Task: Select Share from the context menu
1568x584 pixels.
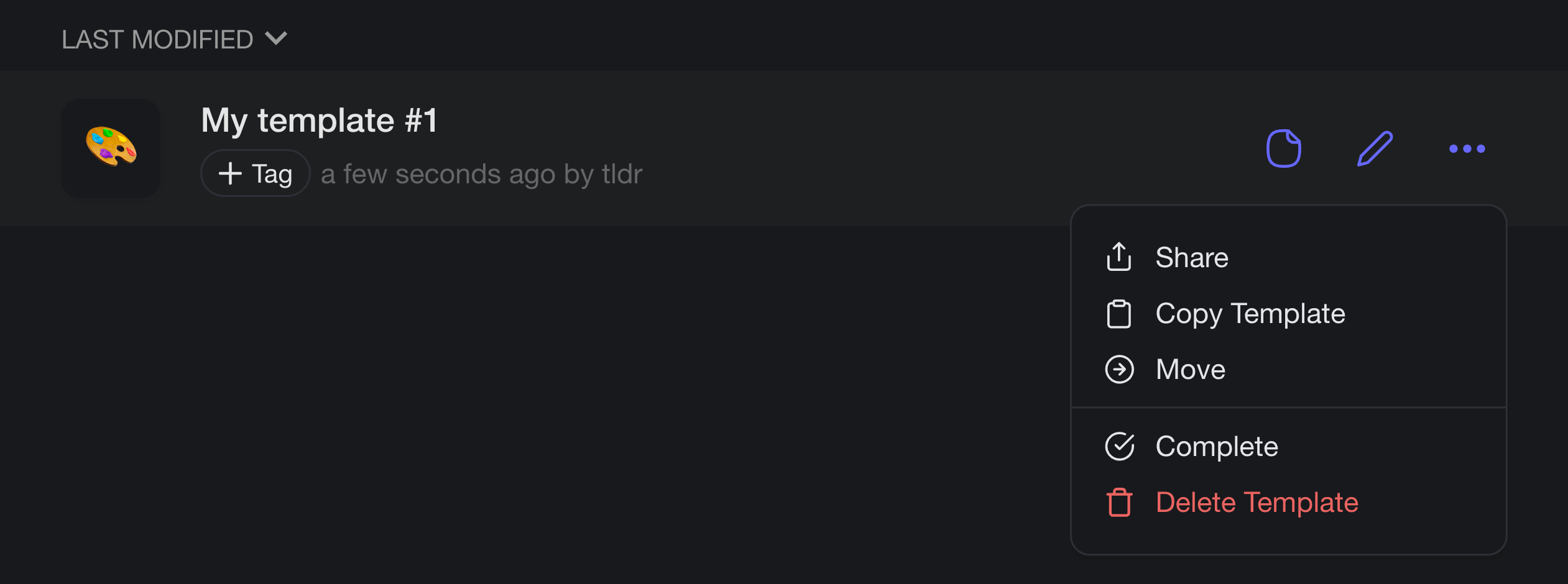Action: [1191, 257]
